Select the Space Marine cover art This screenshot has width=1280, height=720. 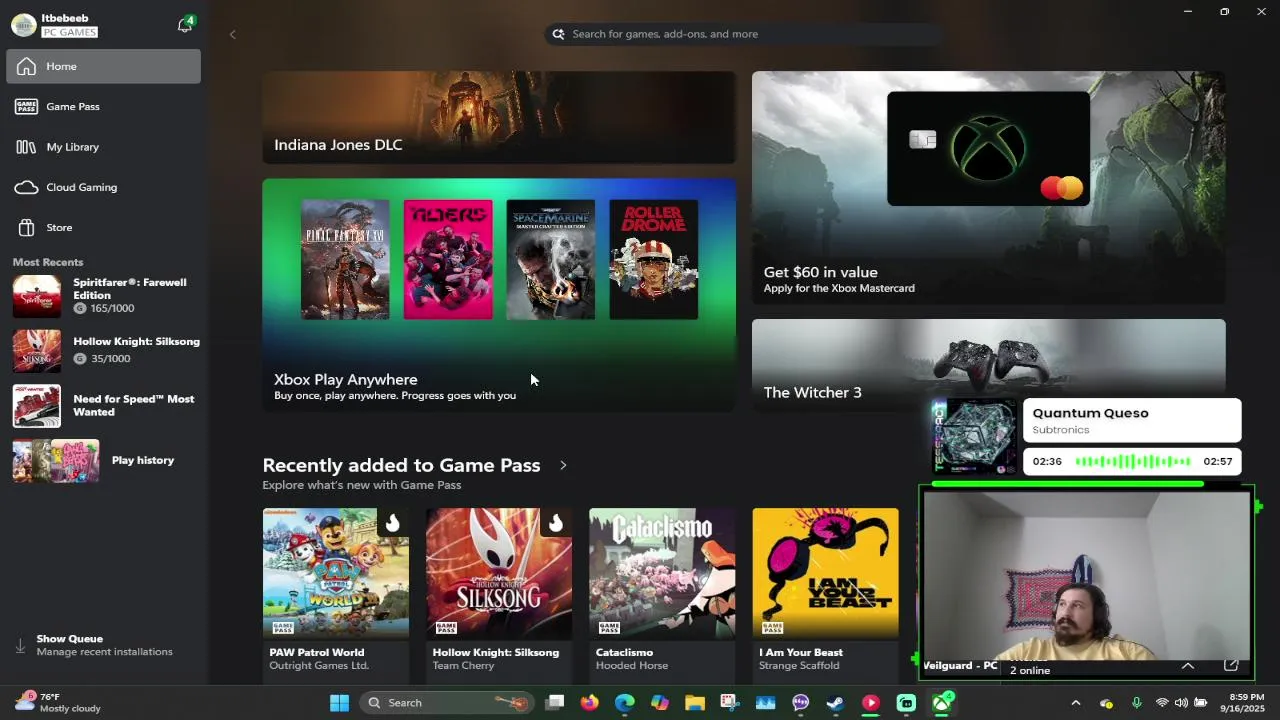[x=551, y=260]
